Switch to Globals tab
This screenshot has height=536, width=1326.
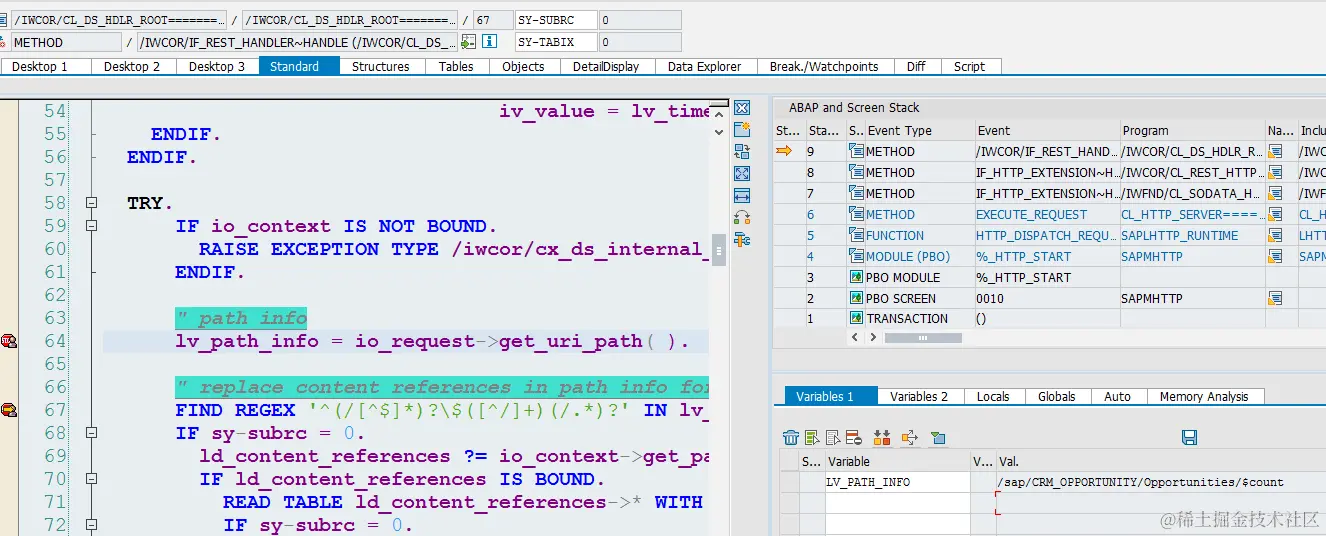(1057, 396)
